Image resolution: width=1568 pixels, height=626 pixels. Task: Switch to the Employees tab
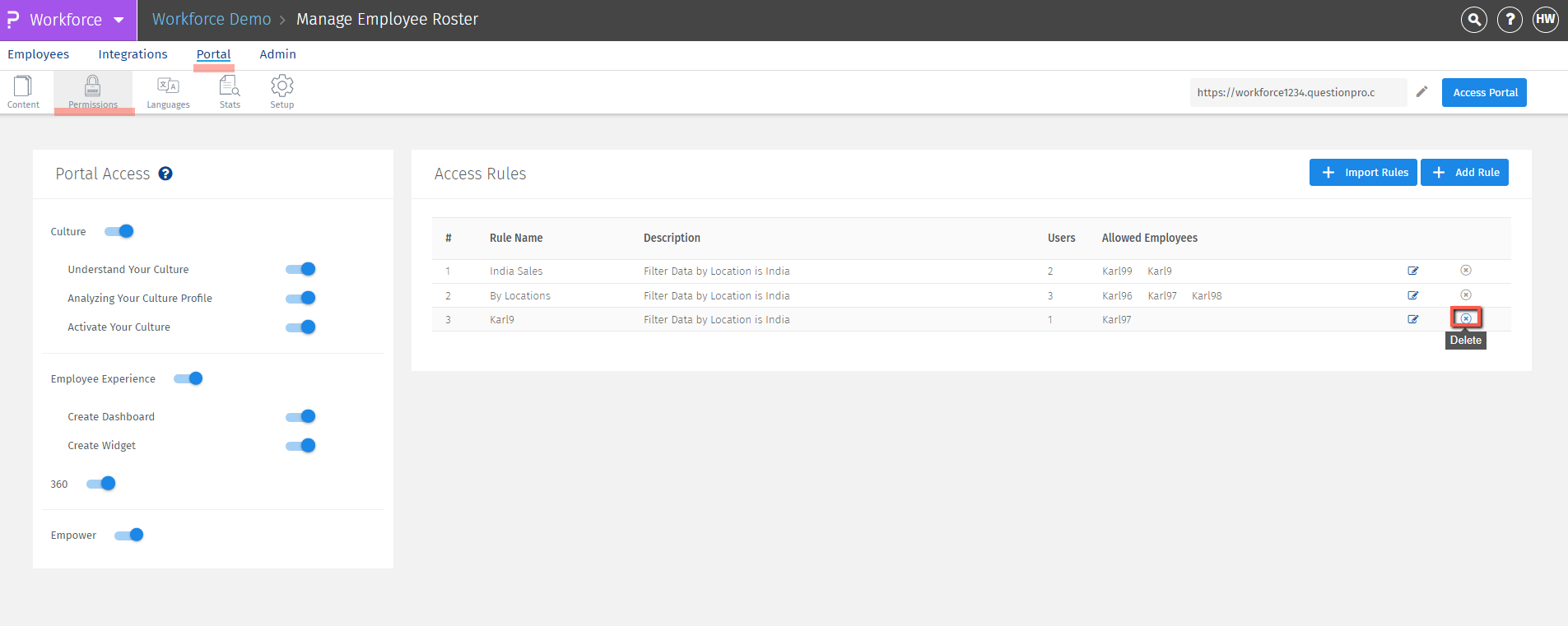[39, 54]
